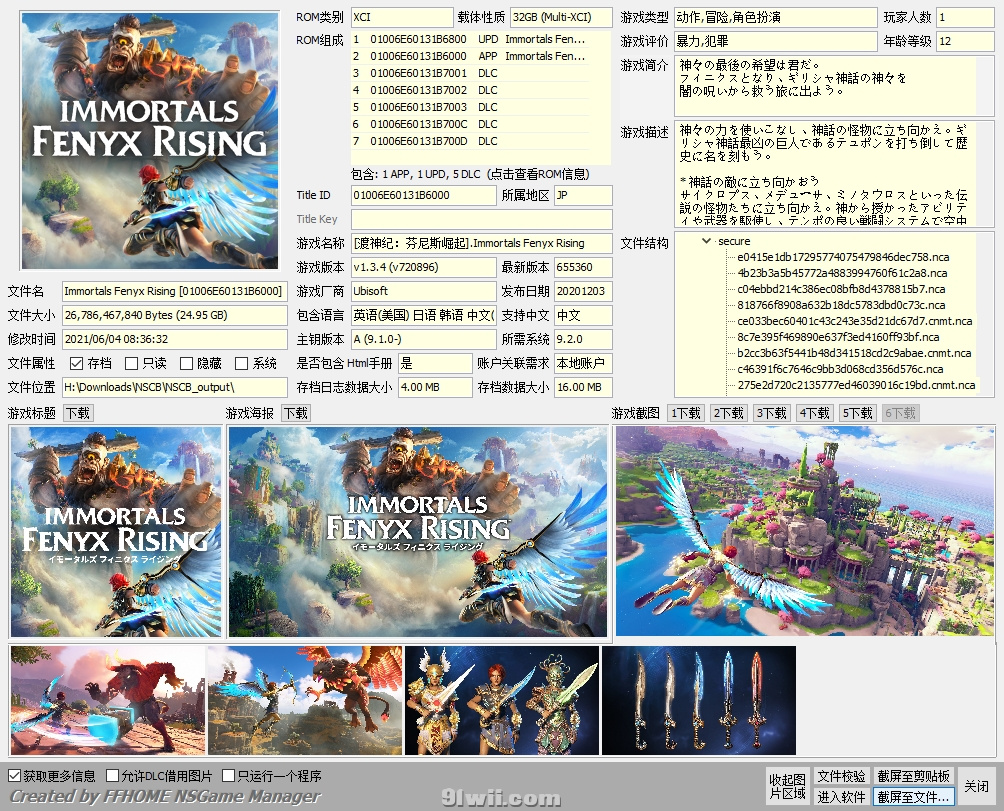Open the griffin archery screenshot thumbnail
Viewport: 1004px width, 811px height.
tap(305, 700)
